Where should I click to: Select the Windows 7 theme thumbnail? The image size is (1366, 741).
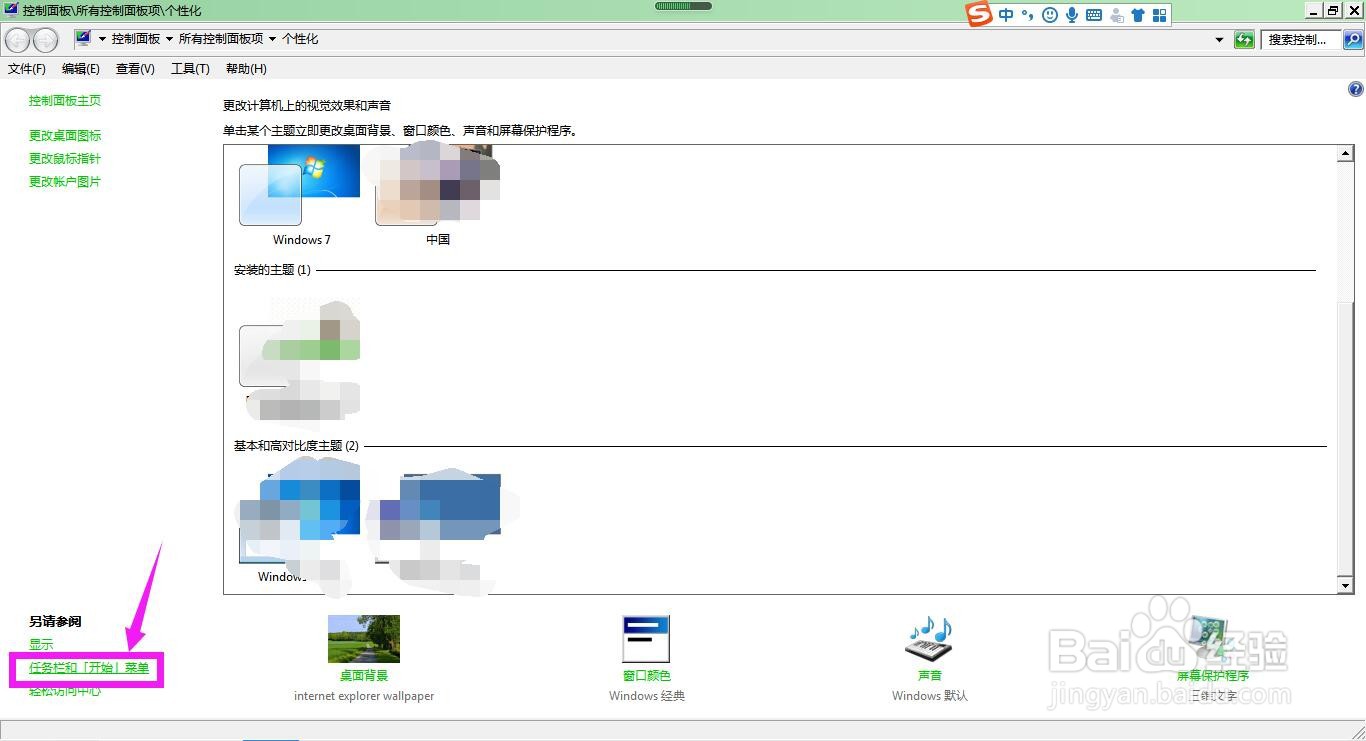pyautogui.click(x=300, y=186)
